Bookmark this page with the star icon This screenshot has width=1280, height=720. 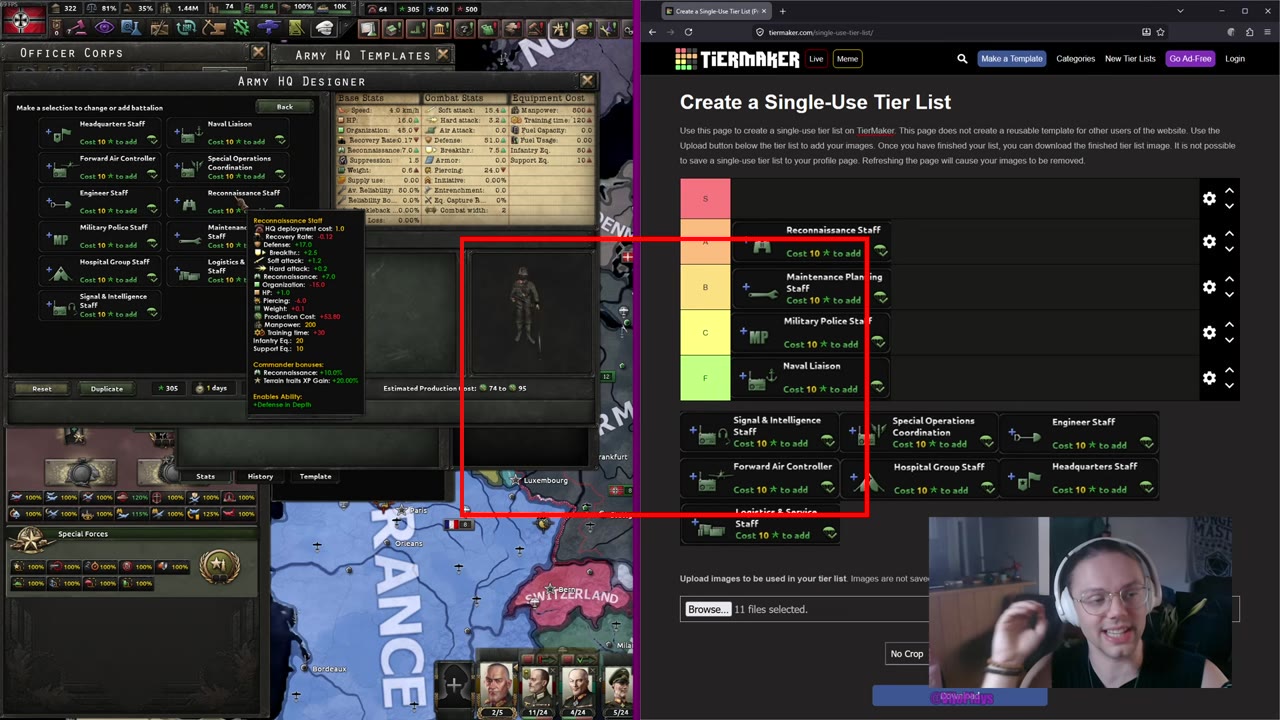[x=1162, y=32]
